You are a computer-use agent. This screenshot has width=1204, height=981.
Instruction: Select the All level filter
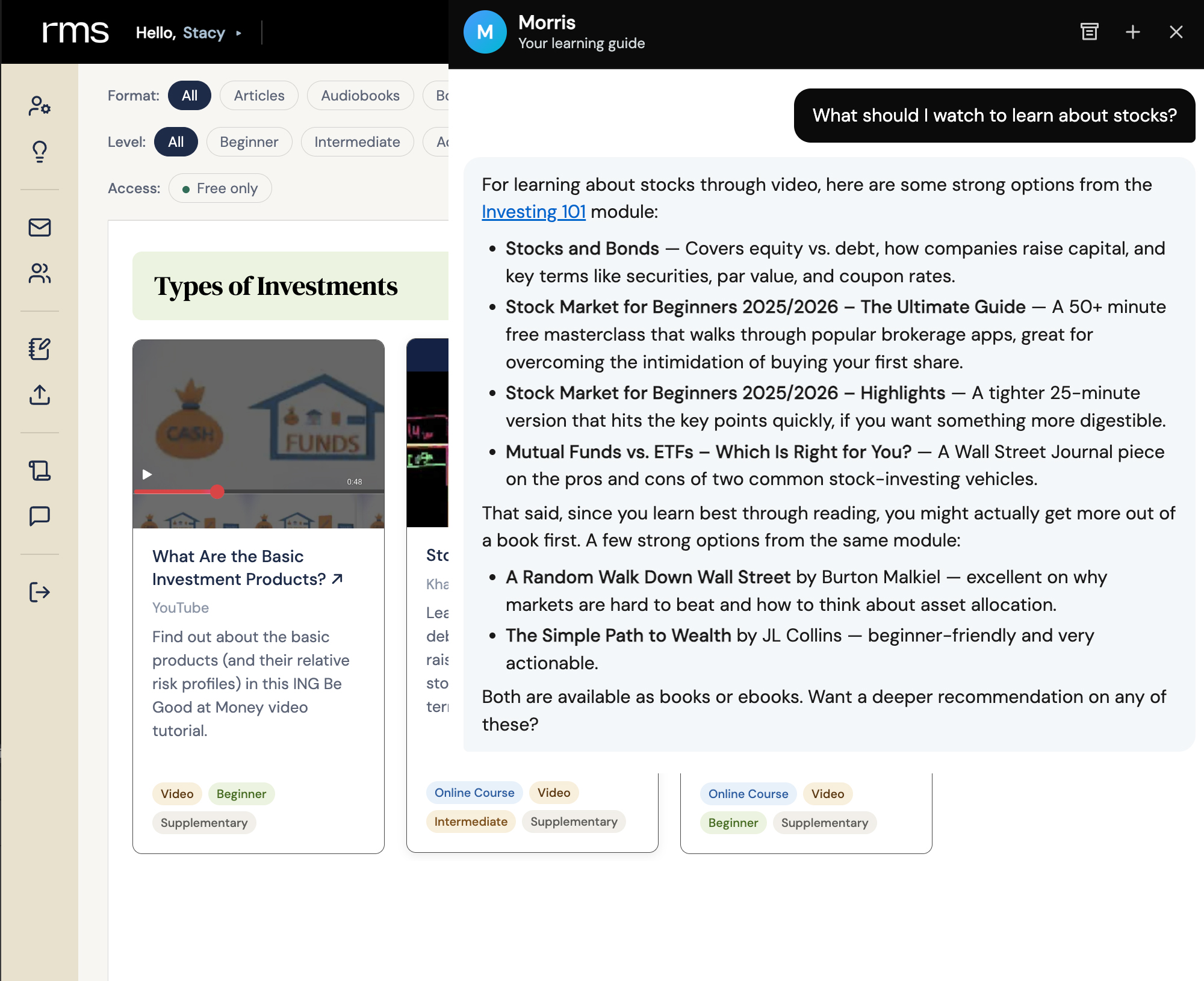pyautogui.click(x=176, y=142)
